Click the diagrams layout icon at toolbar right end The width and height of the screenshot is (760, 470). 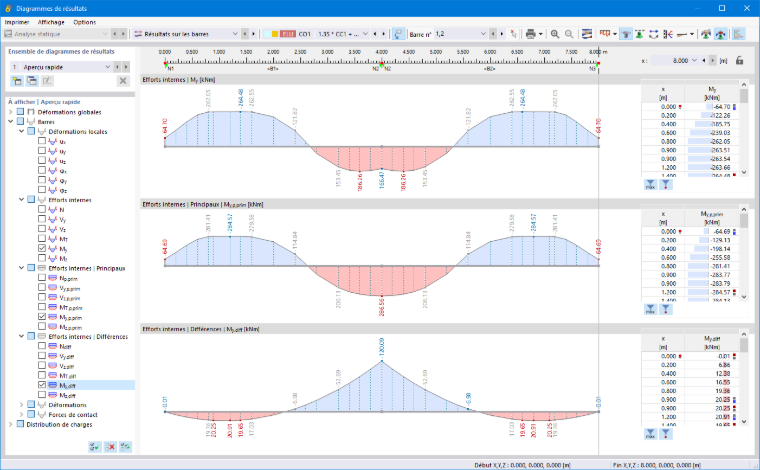pos(739,34)
